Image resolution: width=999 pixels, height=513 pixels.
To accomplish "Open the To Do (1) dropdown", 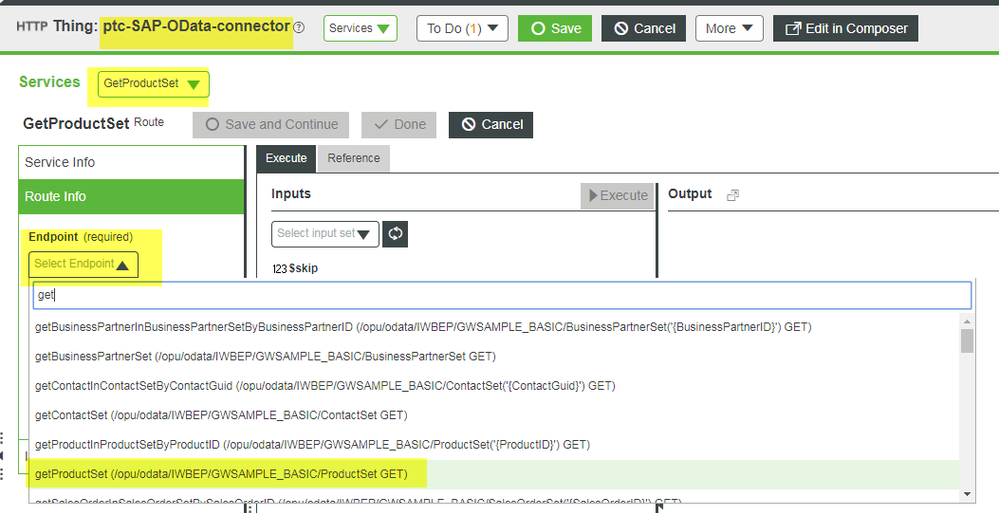I will tap(462, 29).
